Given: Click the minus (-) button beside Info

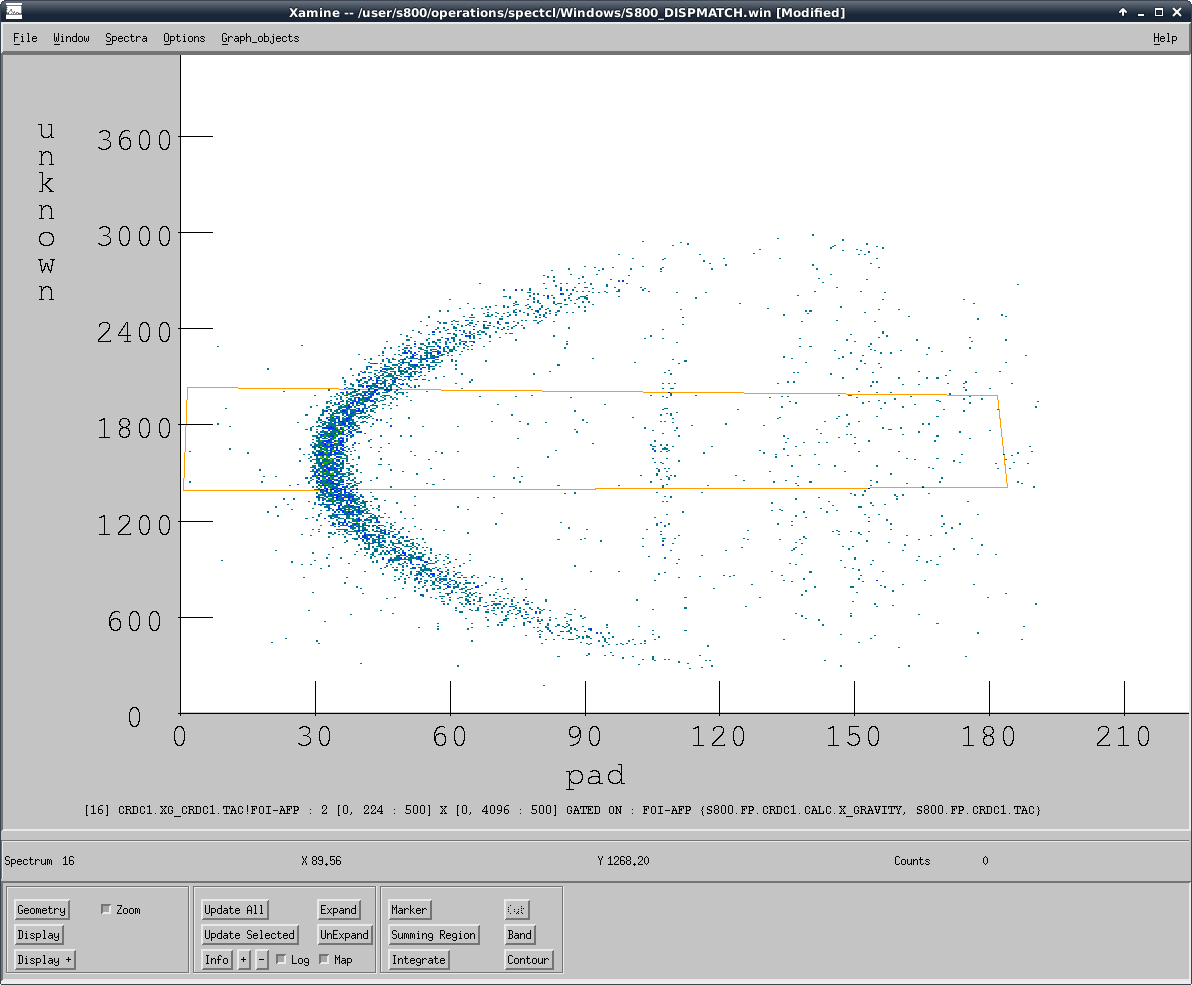Looking at the screenshot, I should pos(262,960).
